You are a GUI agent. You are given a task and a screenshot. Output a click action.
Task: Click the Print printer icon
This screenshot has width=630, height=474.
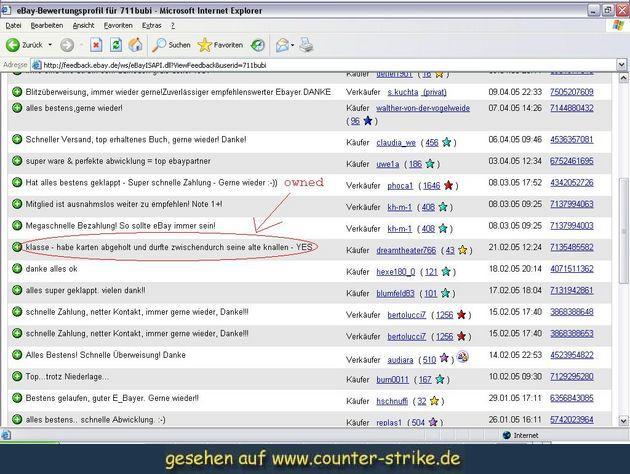[307, 45]
